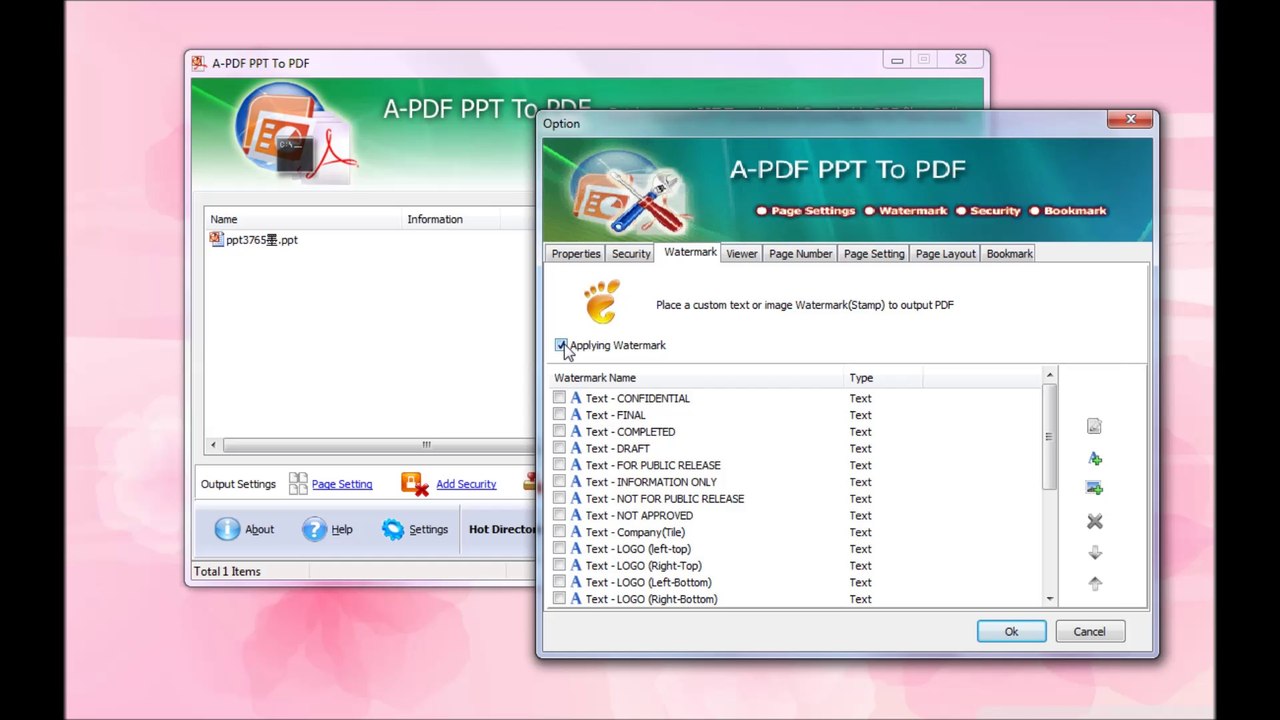Screen dimensions: 1280x720
Task: Click the letter A icon beside CONFIDENTIAL
Action: 575,398
